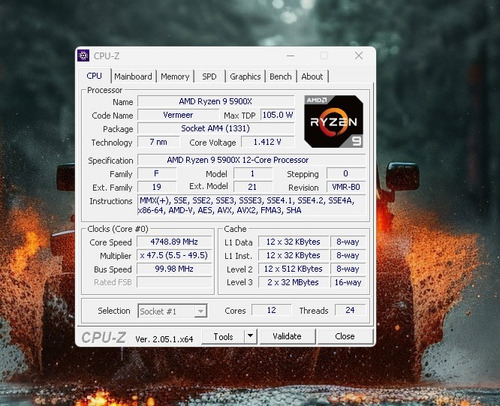Show the About tab
The width and height of the screenshot is (500, 406).
312,77
